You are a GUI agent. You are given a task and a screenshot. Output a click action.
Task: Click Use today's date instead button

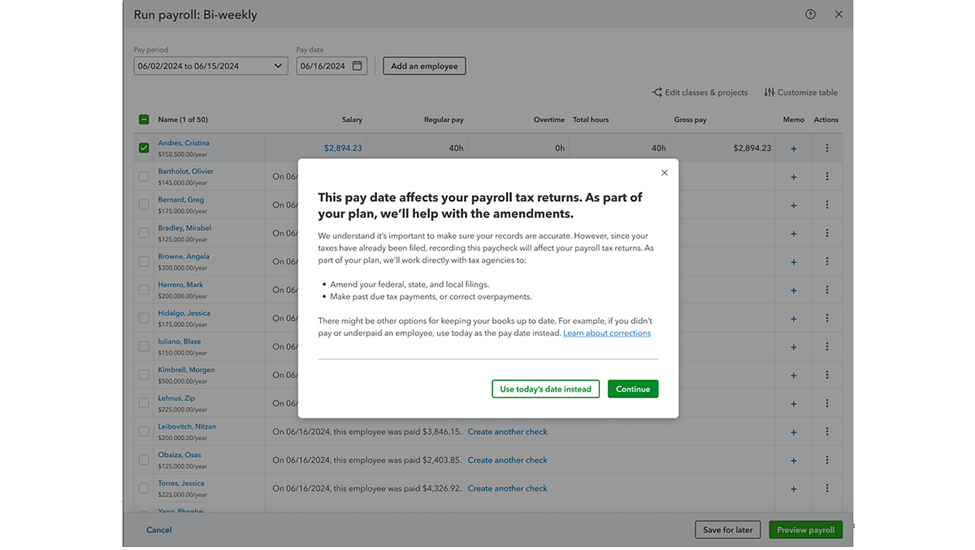[x=545, y=389]
